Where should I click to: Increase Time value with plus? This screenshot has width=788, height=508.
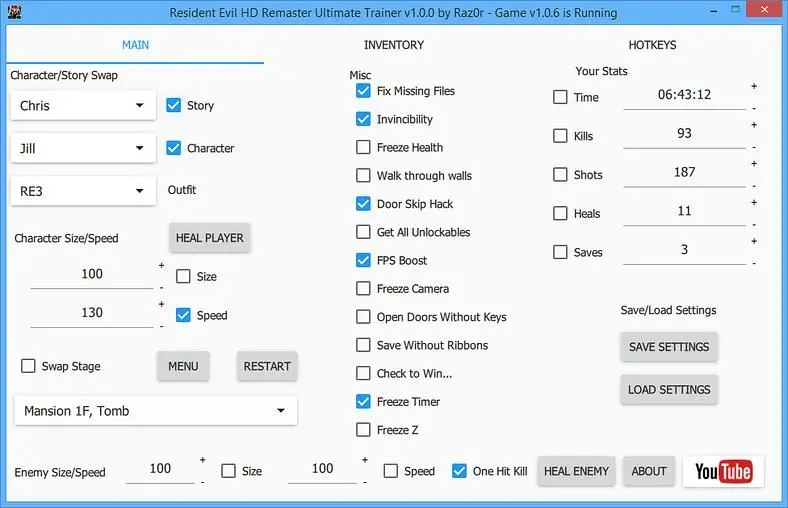[x=754, y=86]
